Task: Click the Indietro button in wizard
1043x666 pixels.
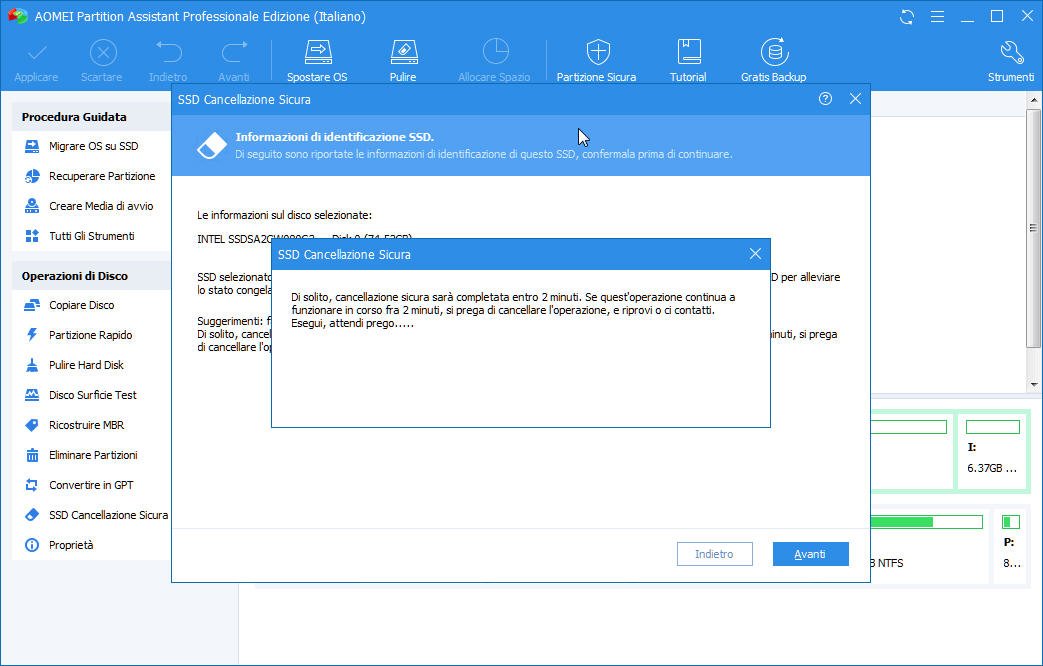Action: coord(714,554)
